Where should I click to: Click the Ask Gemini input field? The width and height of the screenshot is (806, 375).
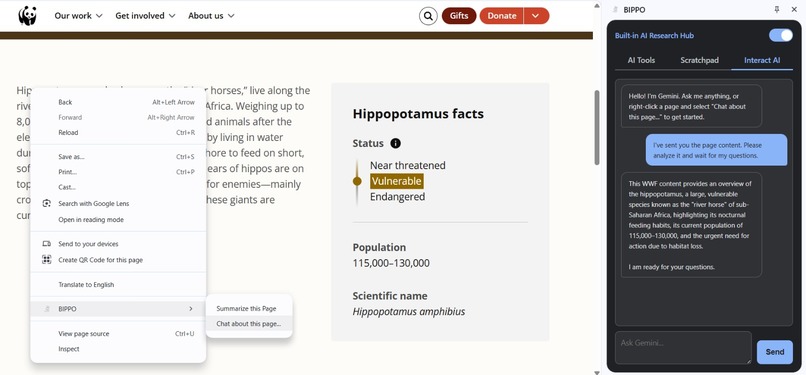(684, 348)
